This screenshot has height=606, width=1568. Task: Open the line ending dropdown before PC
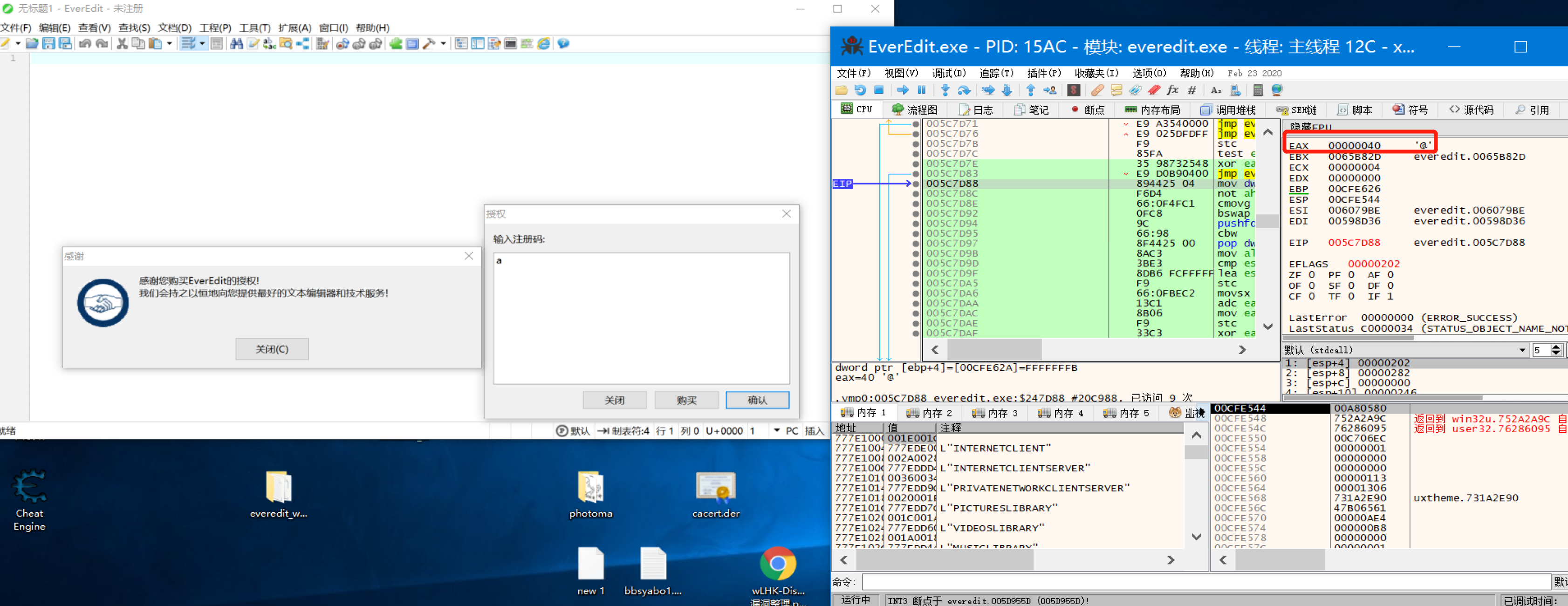click(x=777, y=431)
